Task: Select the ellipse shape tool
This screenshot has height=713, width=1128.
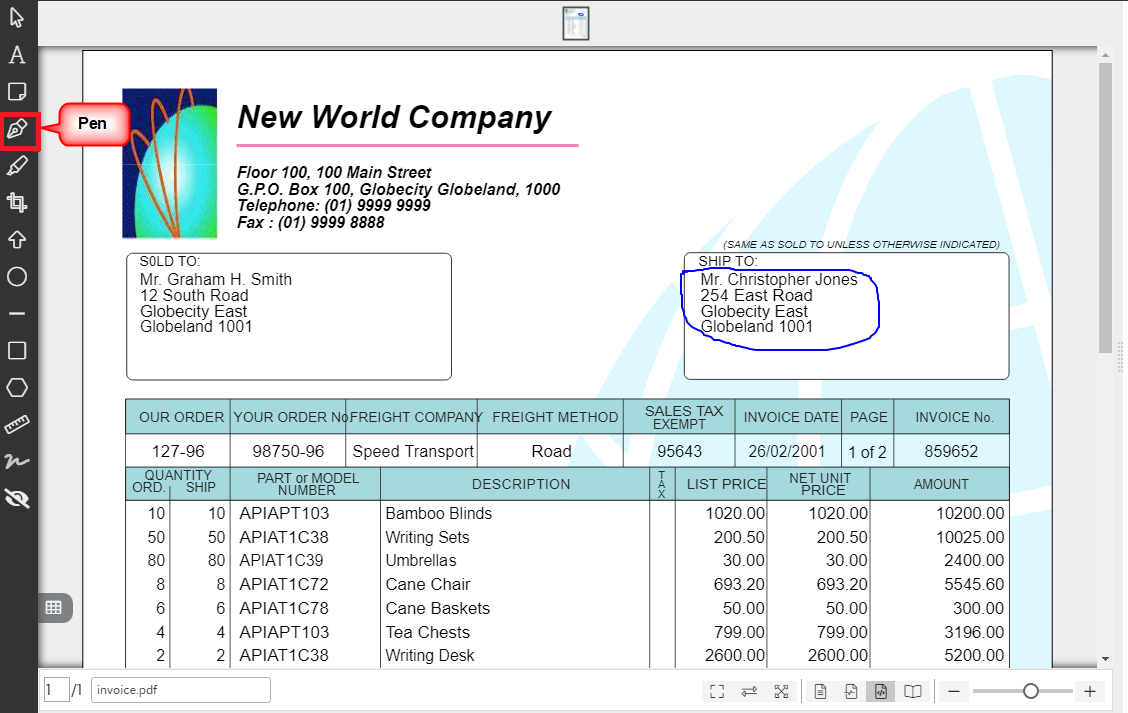Action: 17,277
